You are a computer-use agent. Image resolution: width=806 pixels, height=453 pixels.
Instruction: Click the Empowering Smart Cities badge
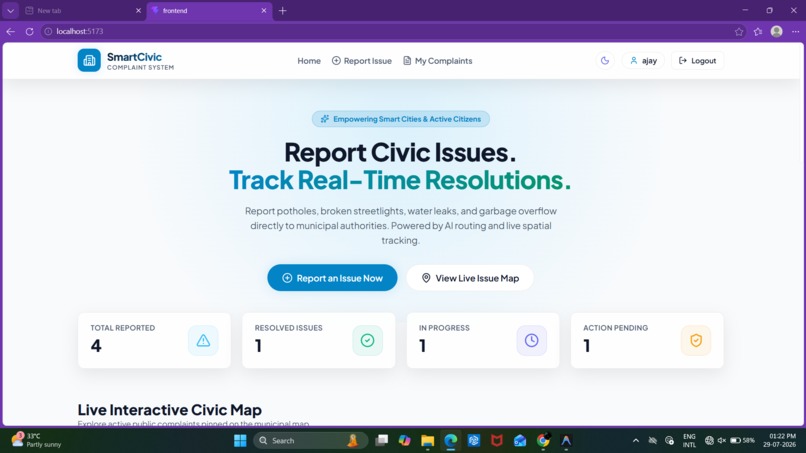click(x=400, y=119)
